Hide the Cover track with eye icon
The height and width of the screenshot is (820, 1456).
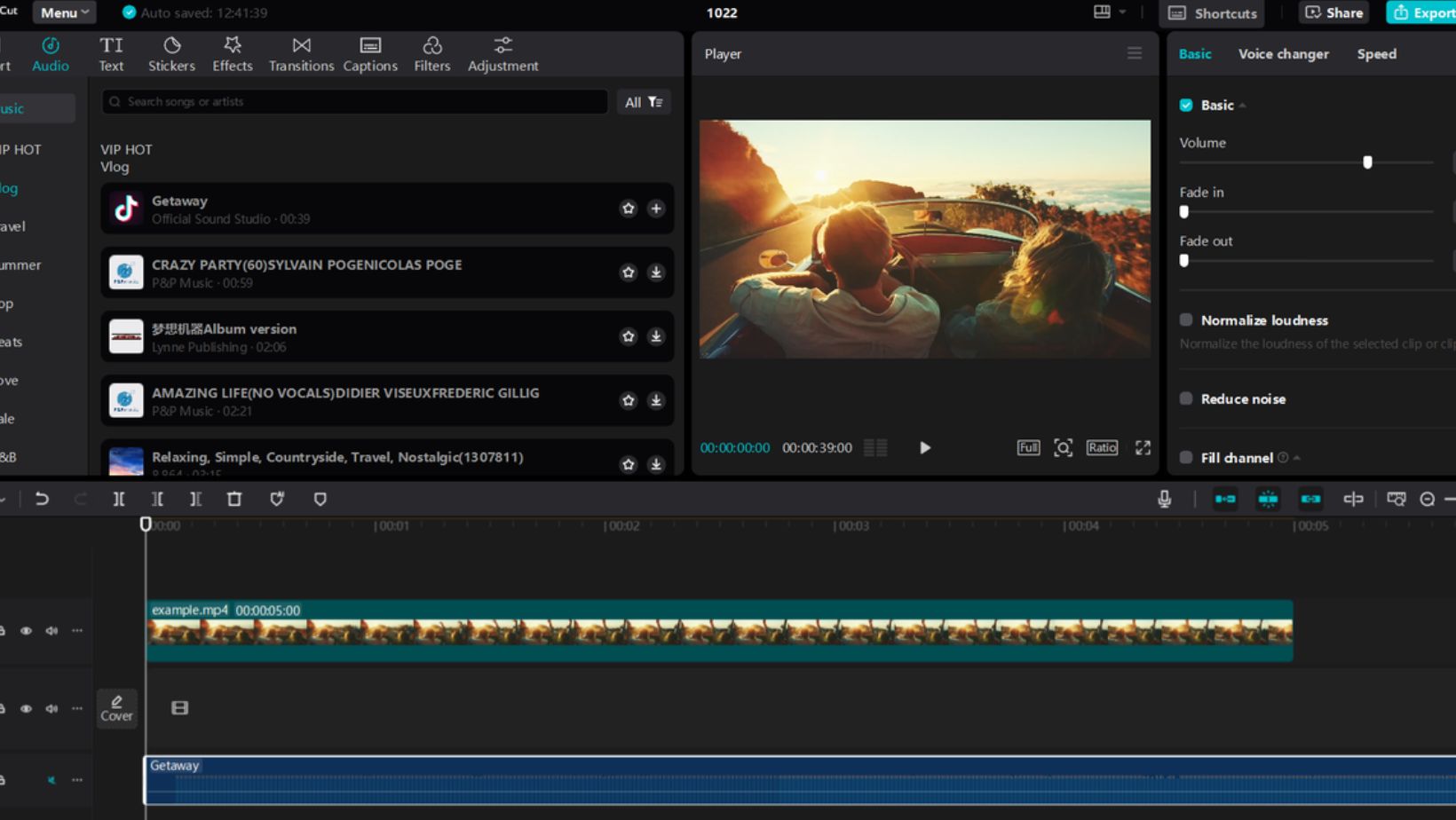26,708
